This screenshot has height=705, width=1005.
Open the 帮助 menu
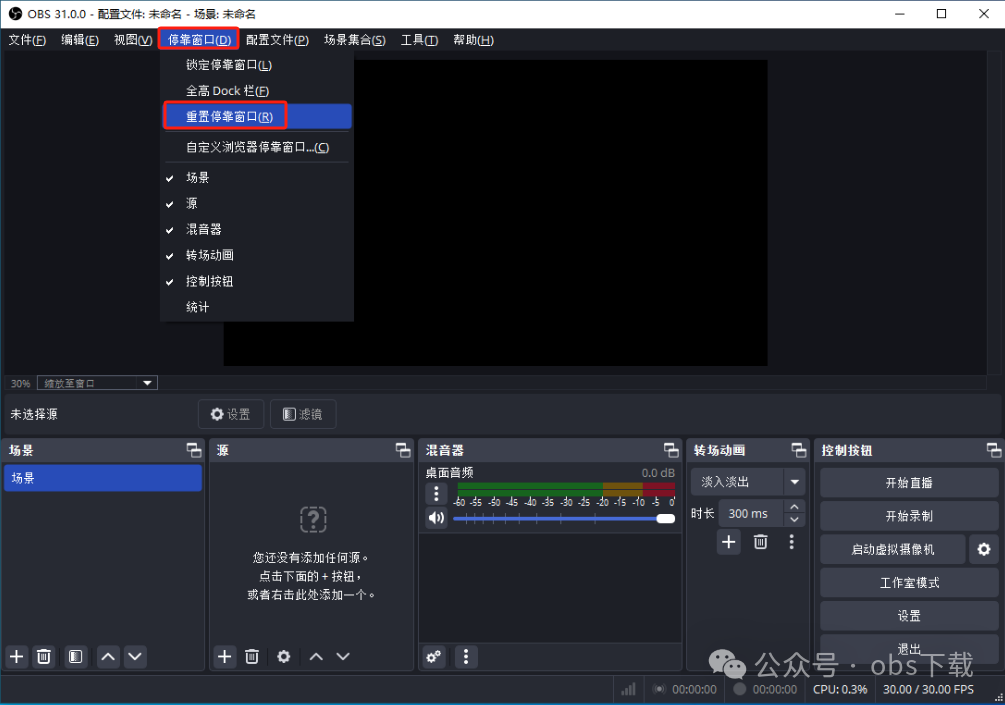(x=472, y=40)
